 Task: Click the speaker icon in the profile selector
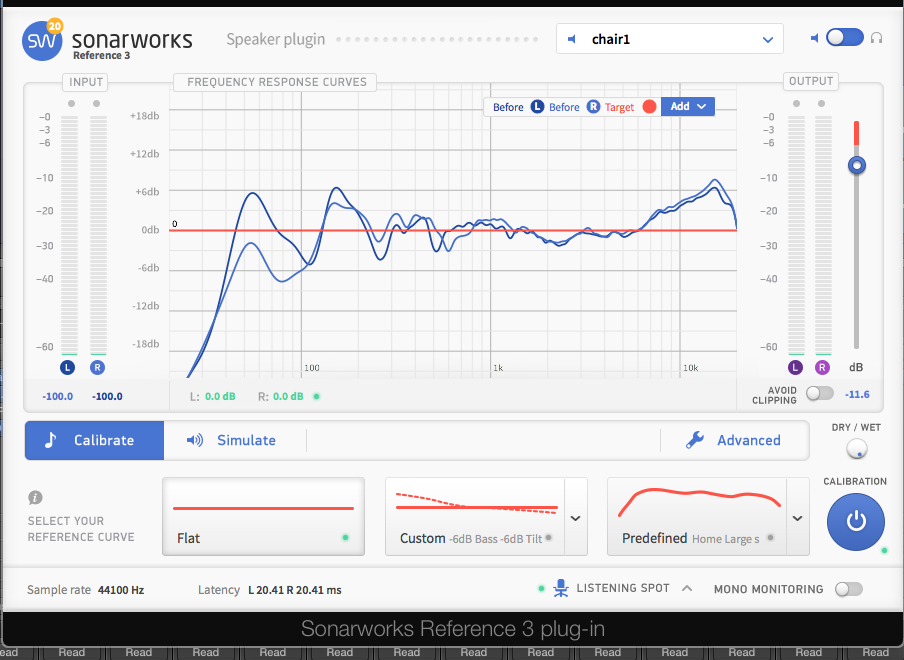click(572, 39)
